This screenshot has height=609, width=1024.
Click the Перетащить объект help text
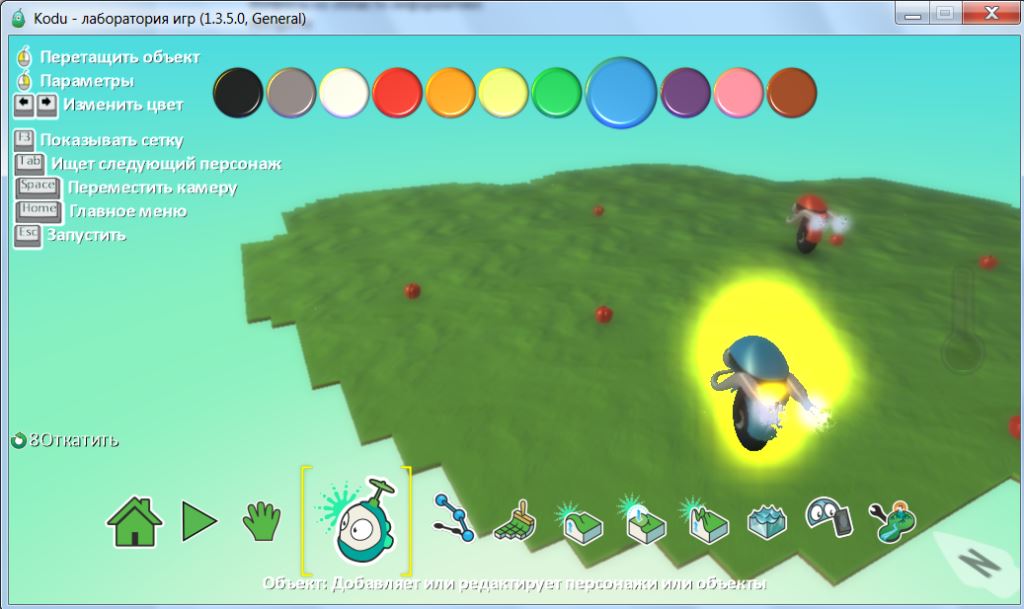click(x=120, y=57)
